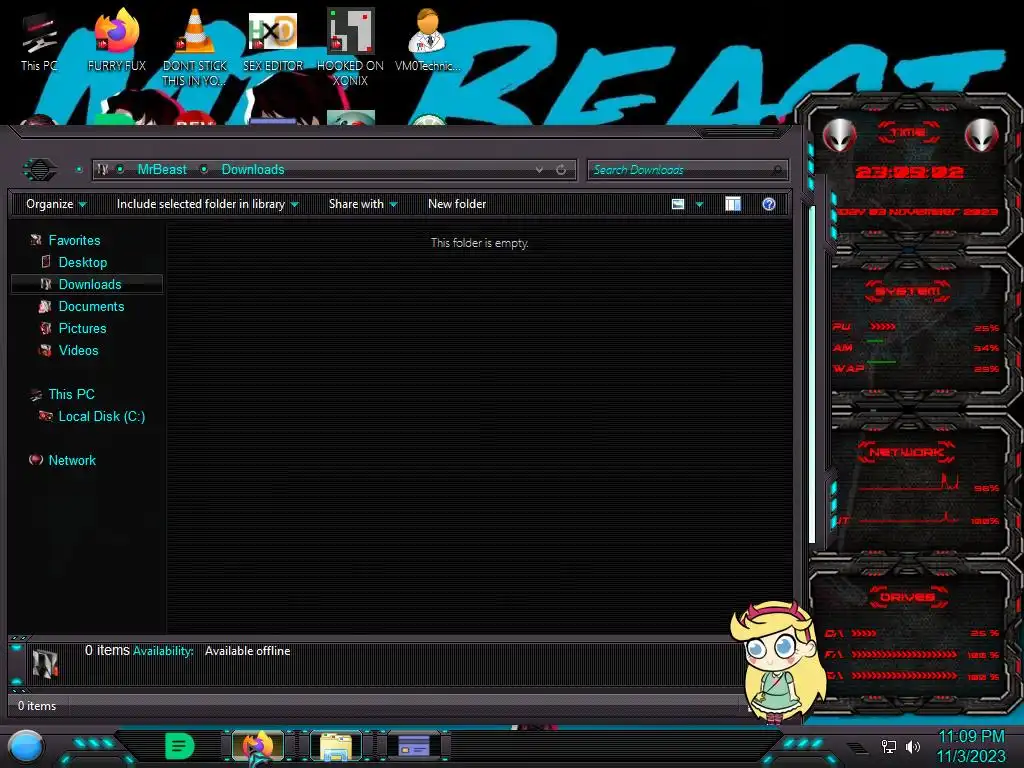Expand the arrow after MrBeast in breadcrumb
The width and height of the screenshot is (1024, 768).
[204, 170]
